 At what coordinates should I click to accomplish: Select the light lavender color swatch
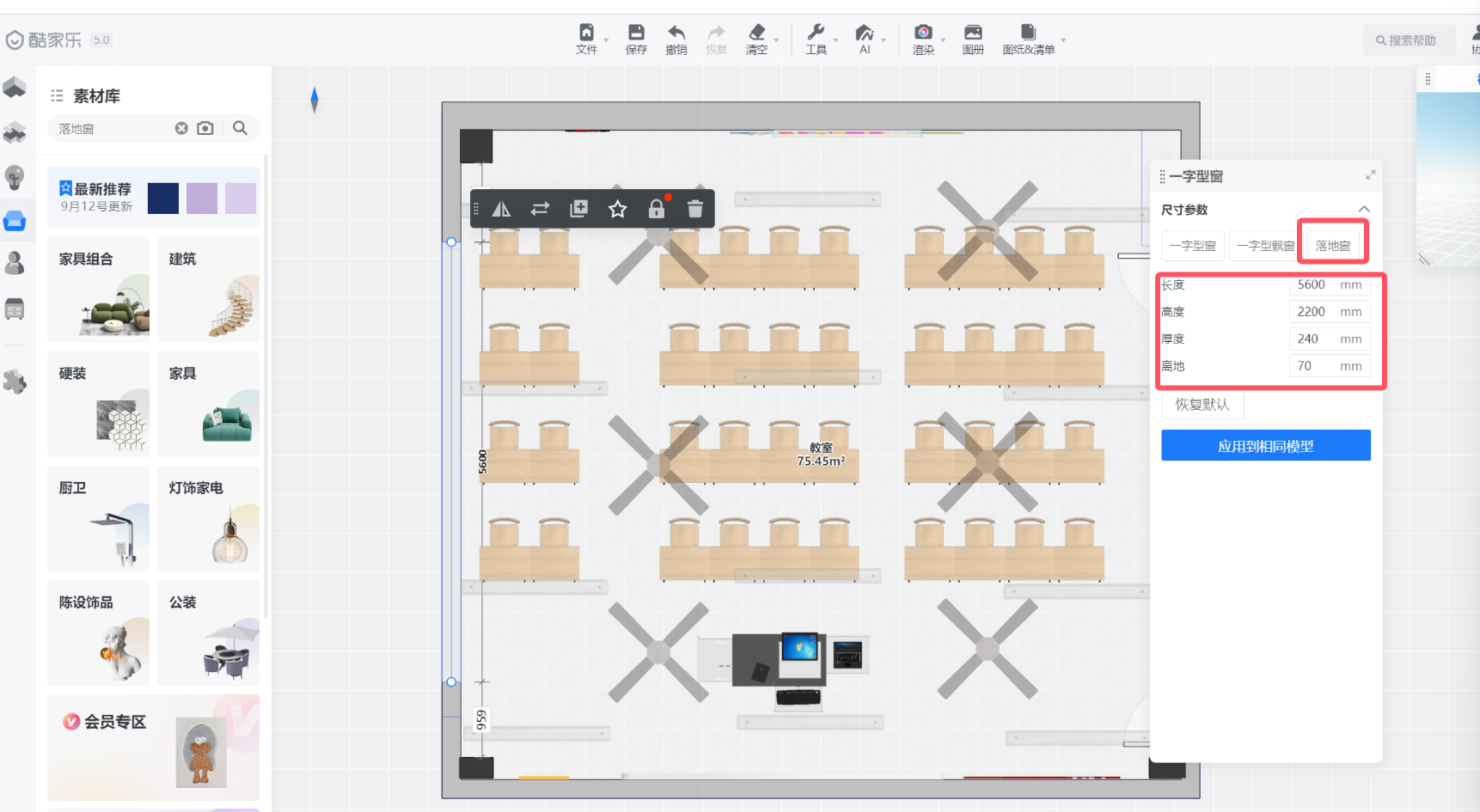(x=241, y=198)
